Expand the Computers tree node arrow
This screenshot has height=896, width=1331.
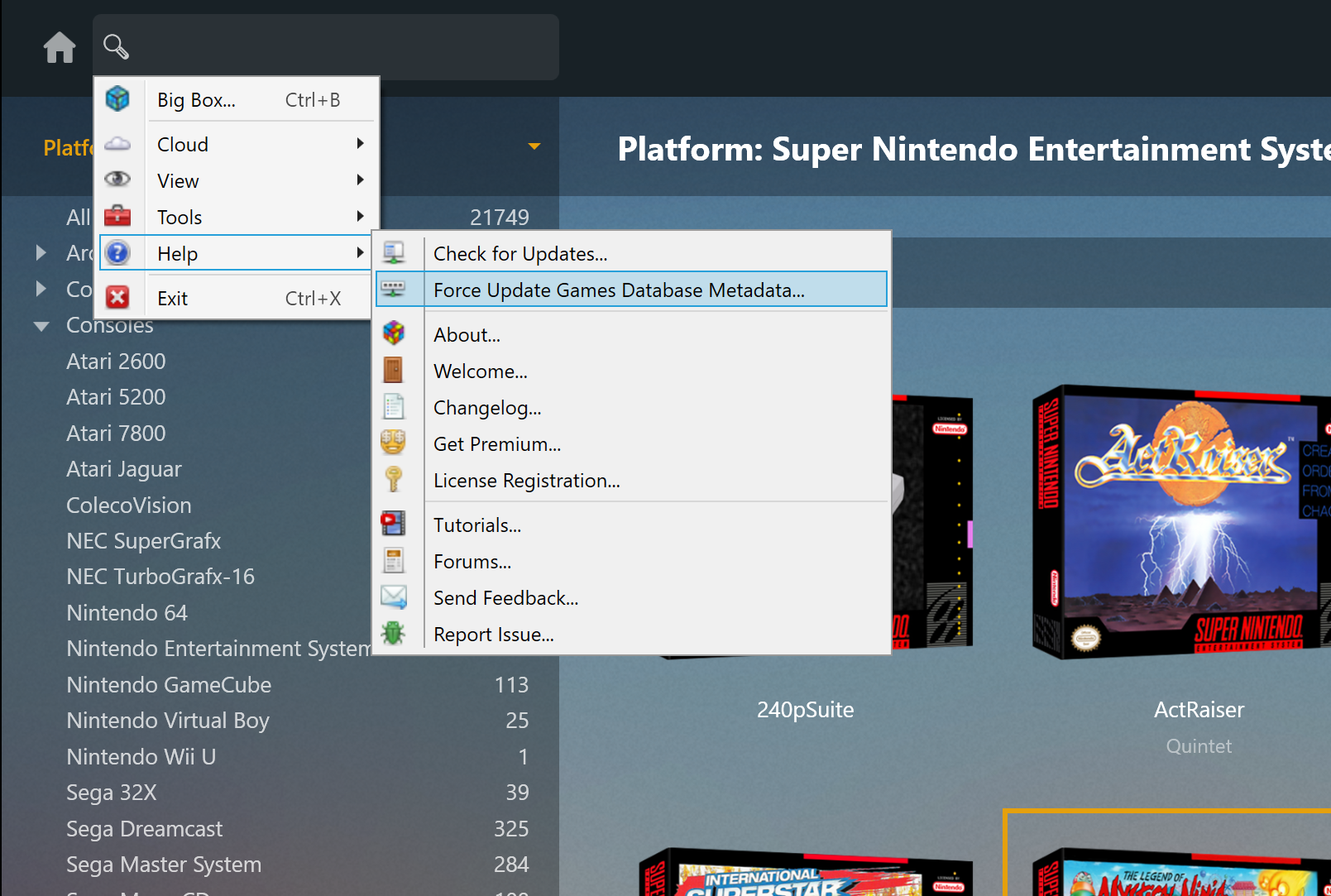(x=41, y=289)
